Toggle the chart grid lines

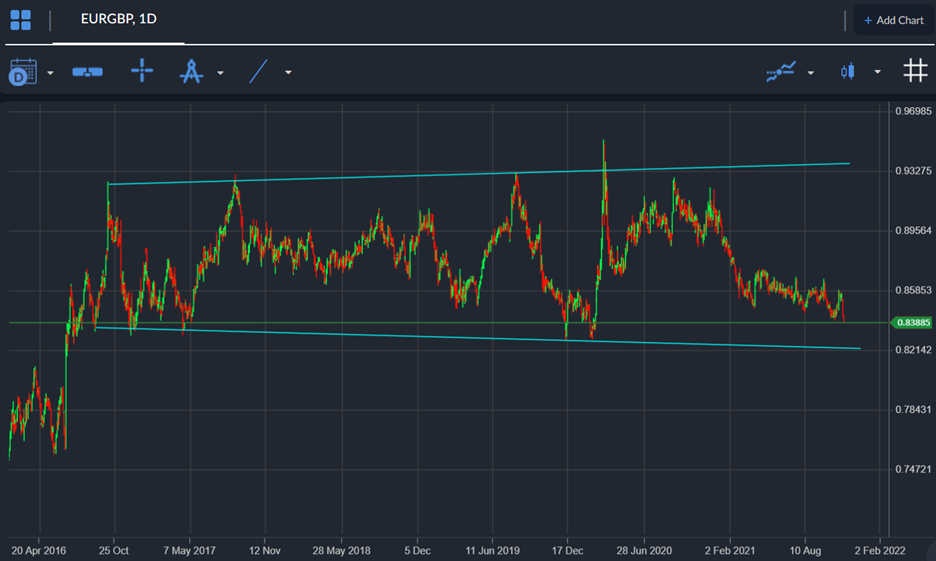914,71
